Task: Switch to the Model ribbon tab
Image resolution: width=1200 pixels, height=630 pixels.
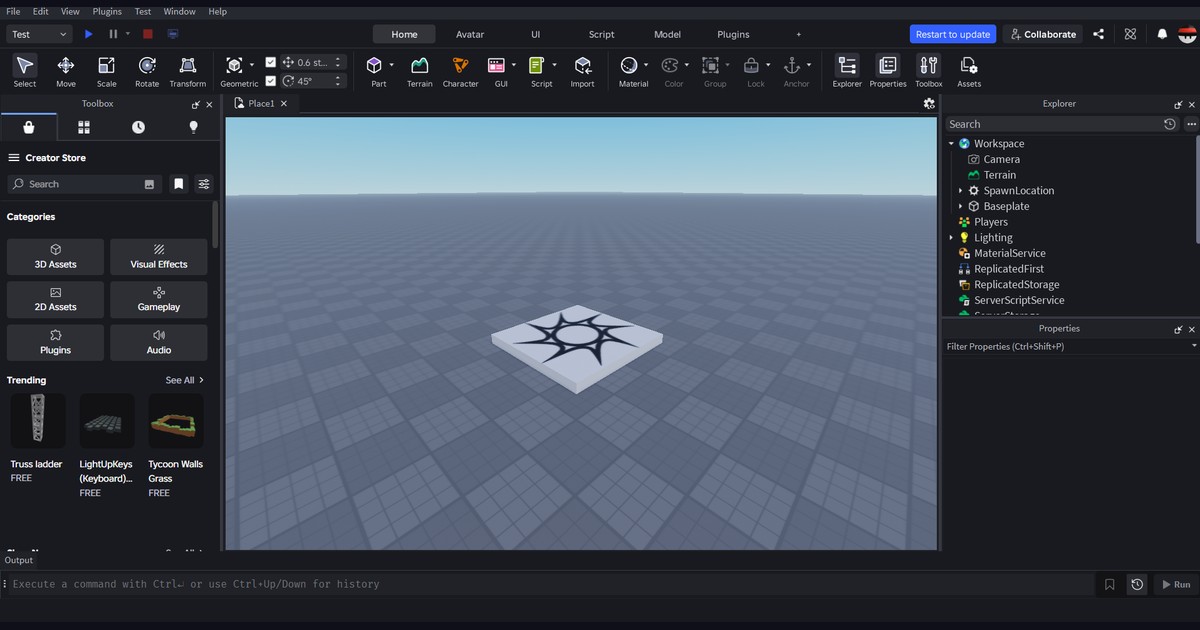Action: (x=667, y=34)
